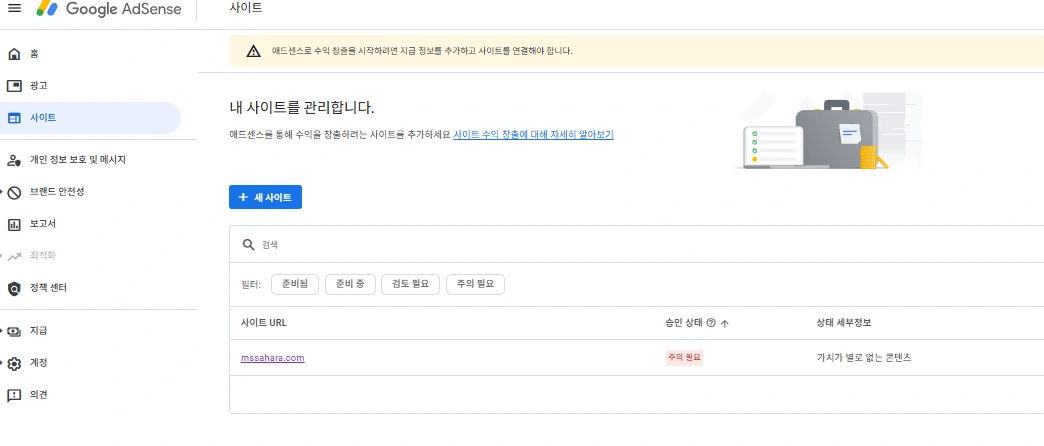This screenshot has height=446, width=1044.
Task: Open the hamburger main menu
Action: tap(13, 8)
